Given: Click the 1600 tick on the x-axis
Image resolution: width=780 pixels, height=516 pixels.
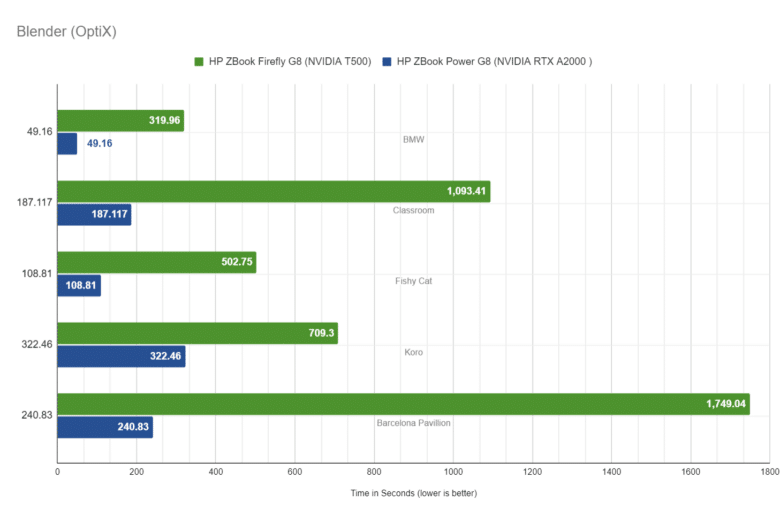Looking at the screenshot, I should click(x=690, y=472).
